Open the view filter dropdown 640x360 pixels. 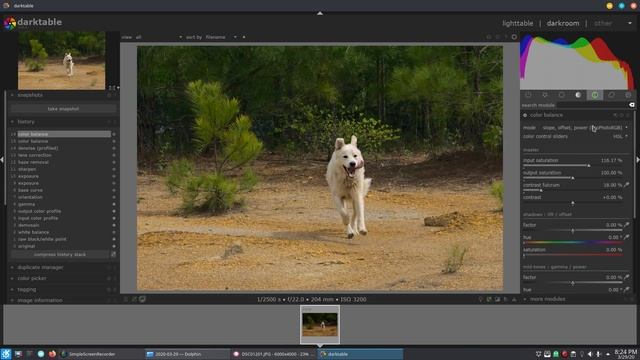tap(158, 37)
